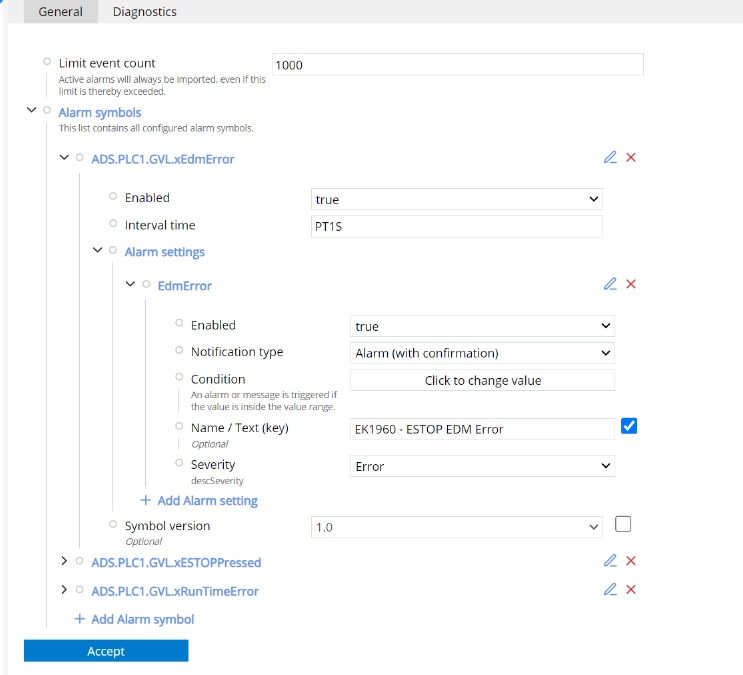Screen dimensions: 743x675
Task: Click the circle marker beside Condition
Action: [179, 377]
